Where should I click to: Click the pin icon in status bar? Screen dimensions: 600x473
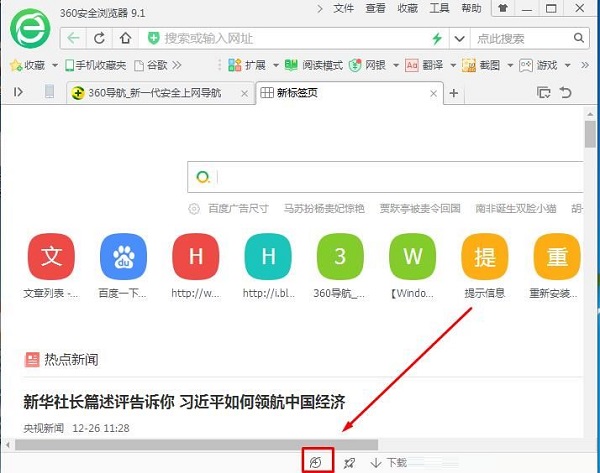(350, 462)
